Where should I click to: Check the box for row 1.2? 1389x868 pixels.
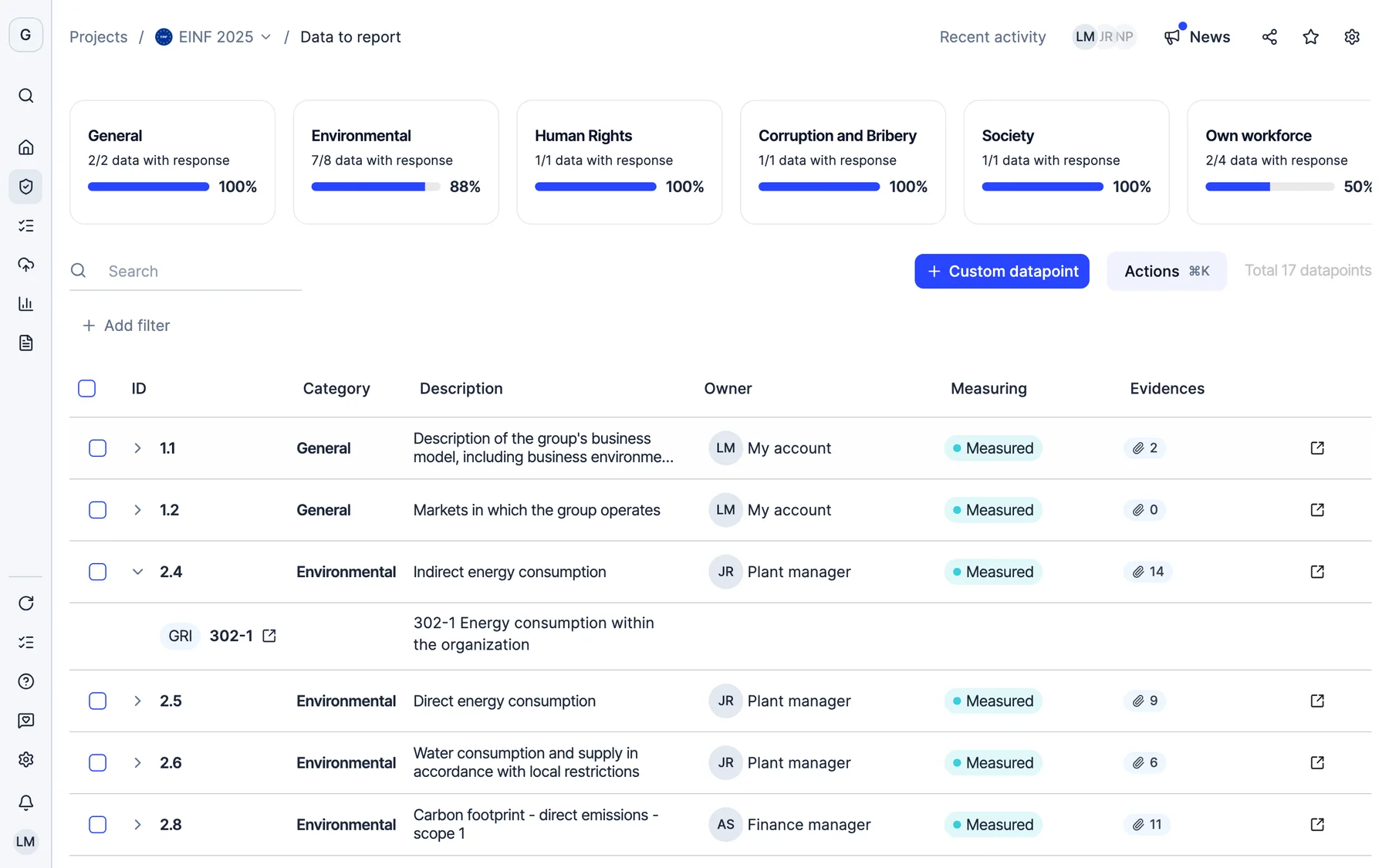(97, 510)
